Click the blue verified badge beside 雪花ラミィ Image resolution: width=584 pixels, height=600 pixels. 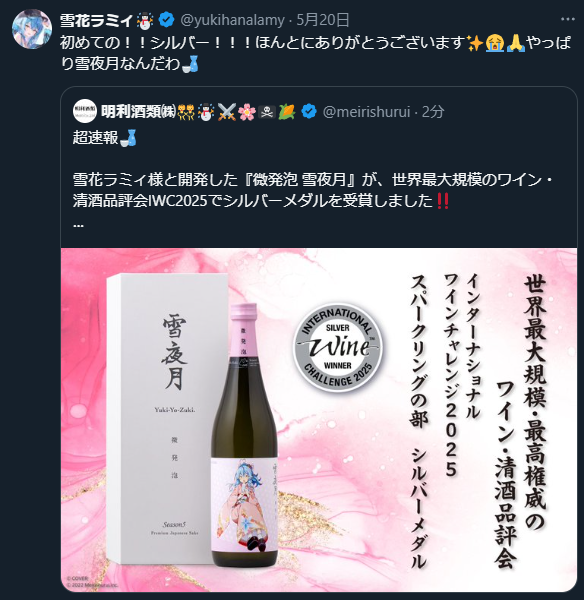[x=166, y=20]
